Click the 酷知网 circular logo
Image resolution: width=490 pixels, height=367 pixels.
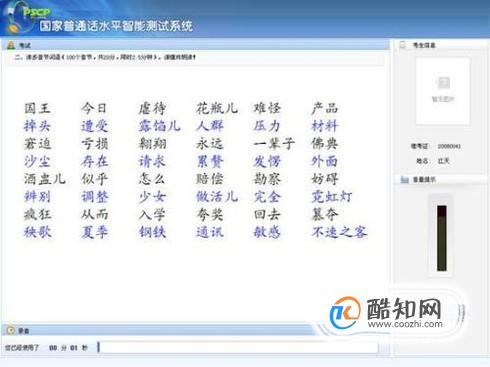[345, 313]
